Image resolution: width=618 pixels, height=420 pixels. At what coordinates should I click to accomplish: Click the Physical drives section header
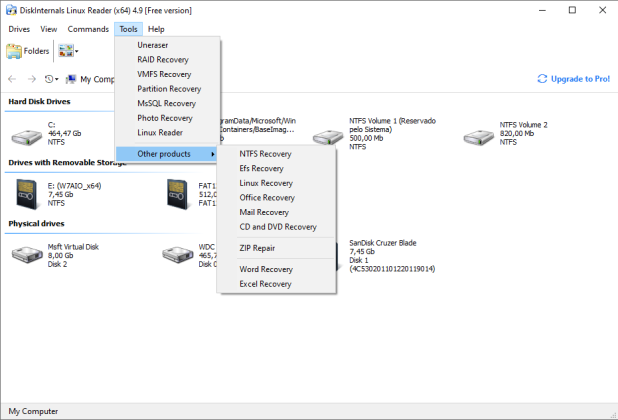36,223
